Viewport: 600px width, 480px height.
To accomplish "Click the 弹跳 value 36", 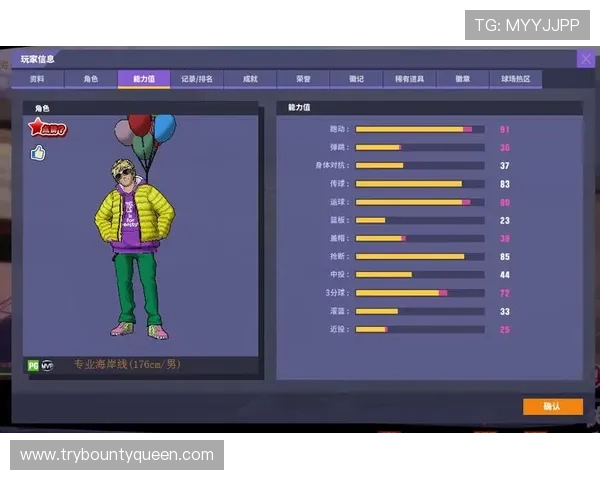I will point(505,147).
